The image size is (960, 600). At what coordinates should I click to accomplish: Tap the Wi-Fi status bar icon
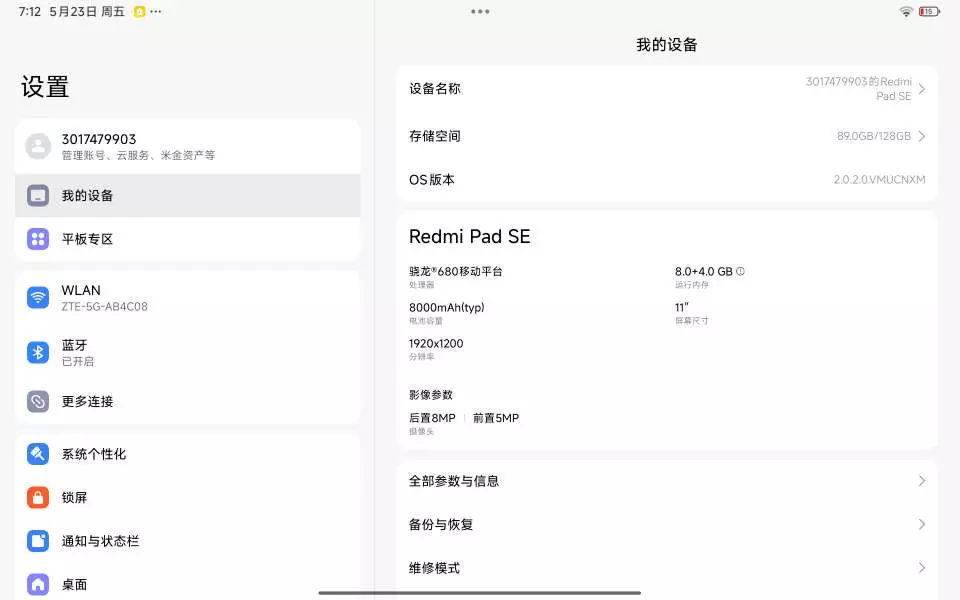(x=906, y=11)
